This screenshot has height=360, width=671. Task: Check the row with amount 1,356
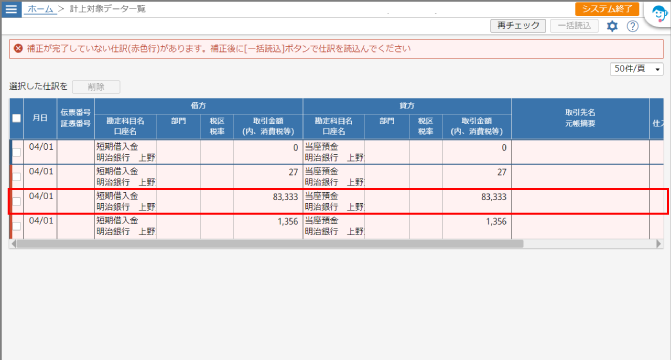pos(17,226)
